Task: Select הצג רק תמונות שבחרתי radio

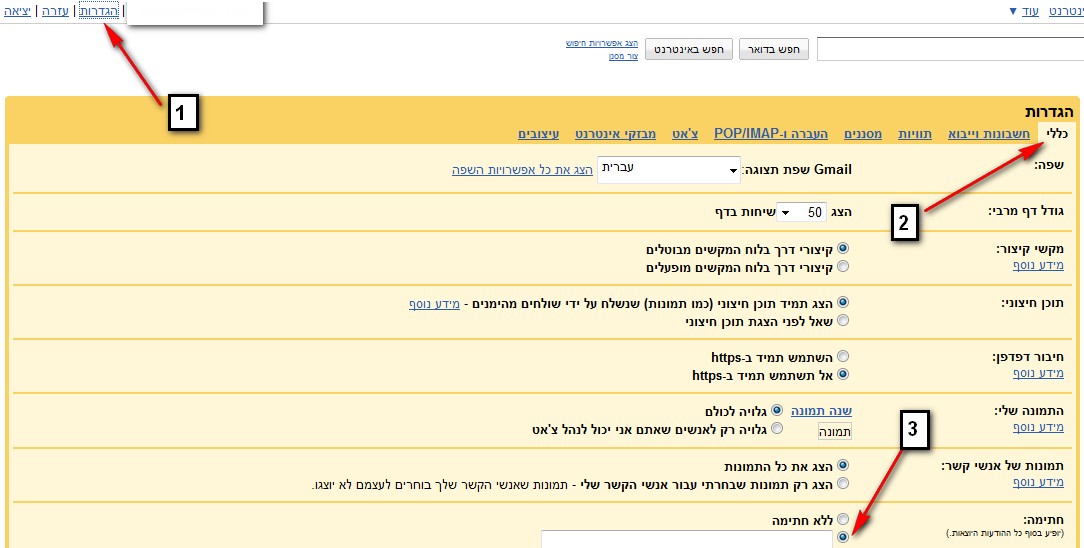Action: tap(843, 484)
